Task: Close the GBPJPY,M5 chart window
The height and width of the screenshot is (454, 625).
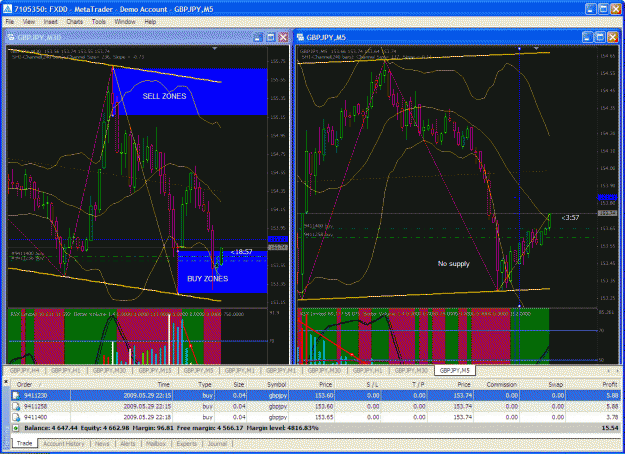Action: click(x=613, y=37)
